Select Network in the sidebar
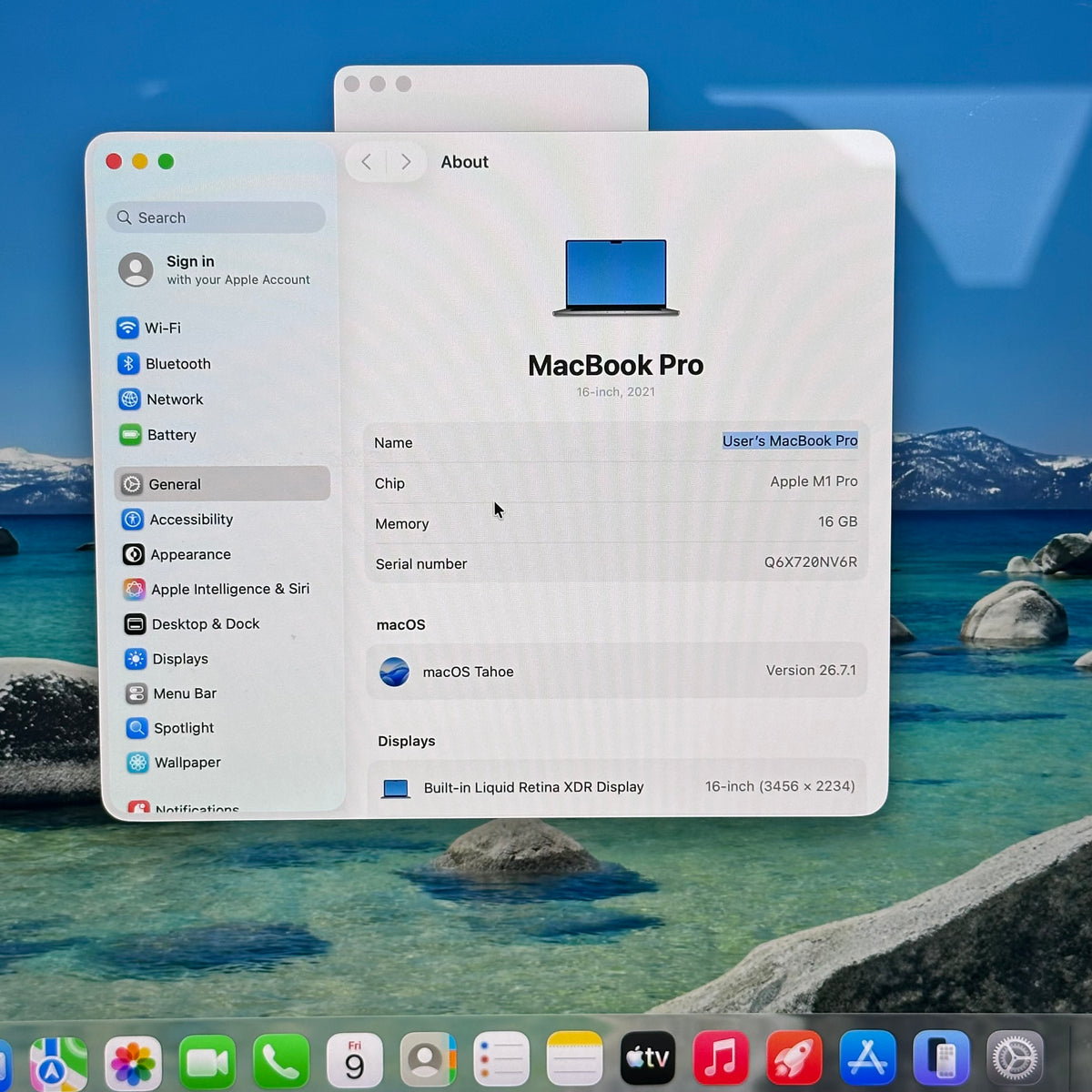The width and height of the screenshot is (1092, 1092). pyautogui.click(x=161, y=399)
